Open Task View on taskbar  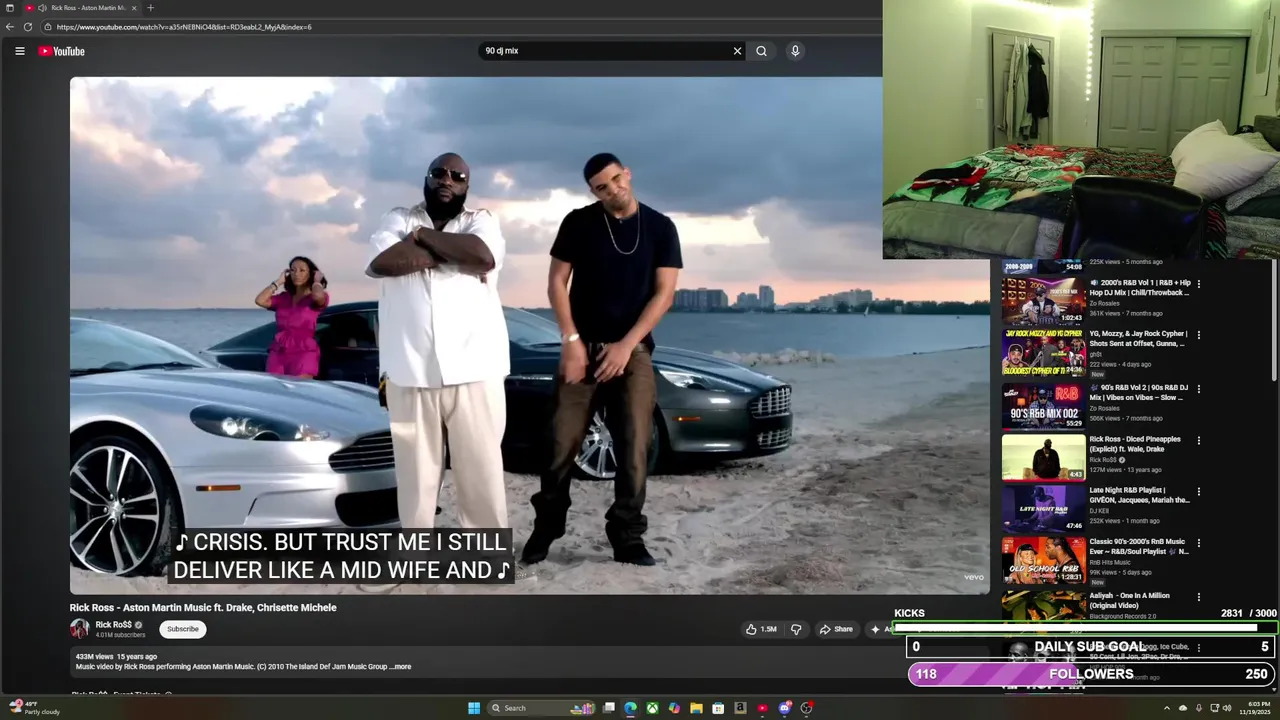point(608,708)
